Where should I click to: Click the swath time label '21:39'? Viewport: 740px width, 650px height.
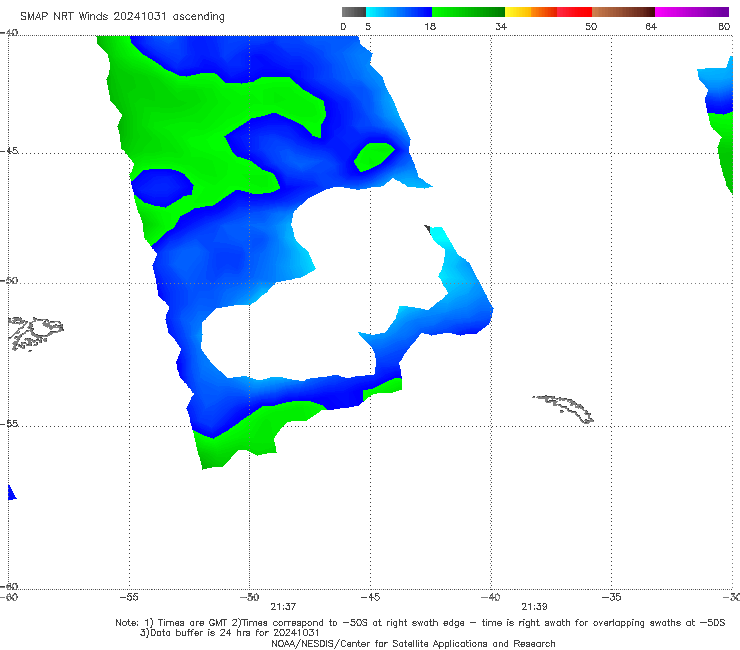pos(534,607)
